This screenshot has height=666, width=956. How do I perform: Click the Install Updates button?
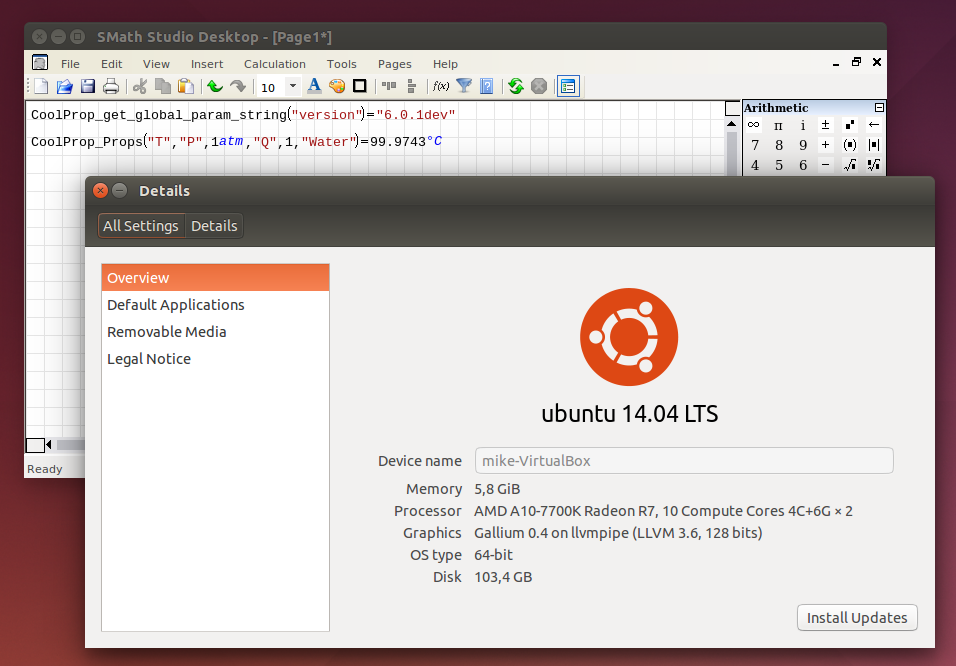pos(857,618)
